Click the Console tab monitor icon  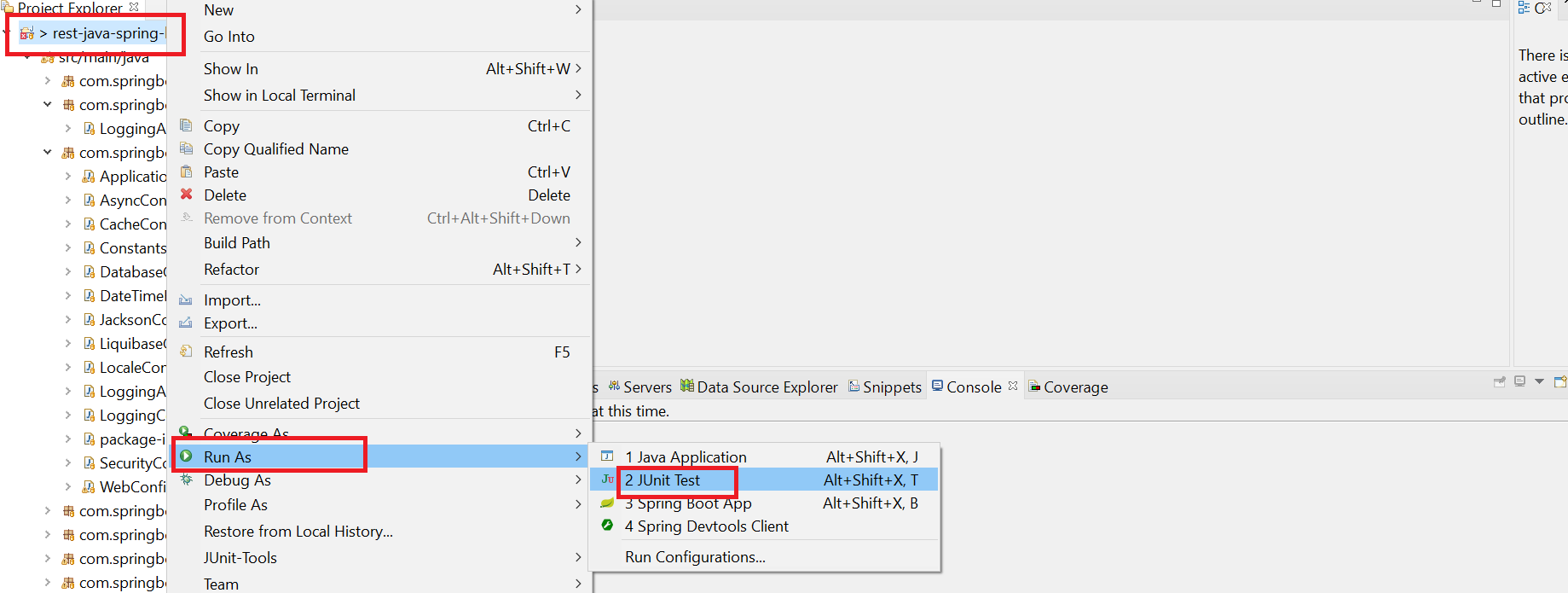point(937,387)
